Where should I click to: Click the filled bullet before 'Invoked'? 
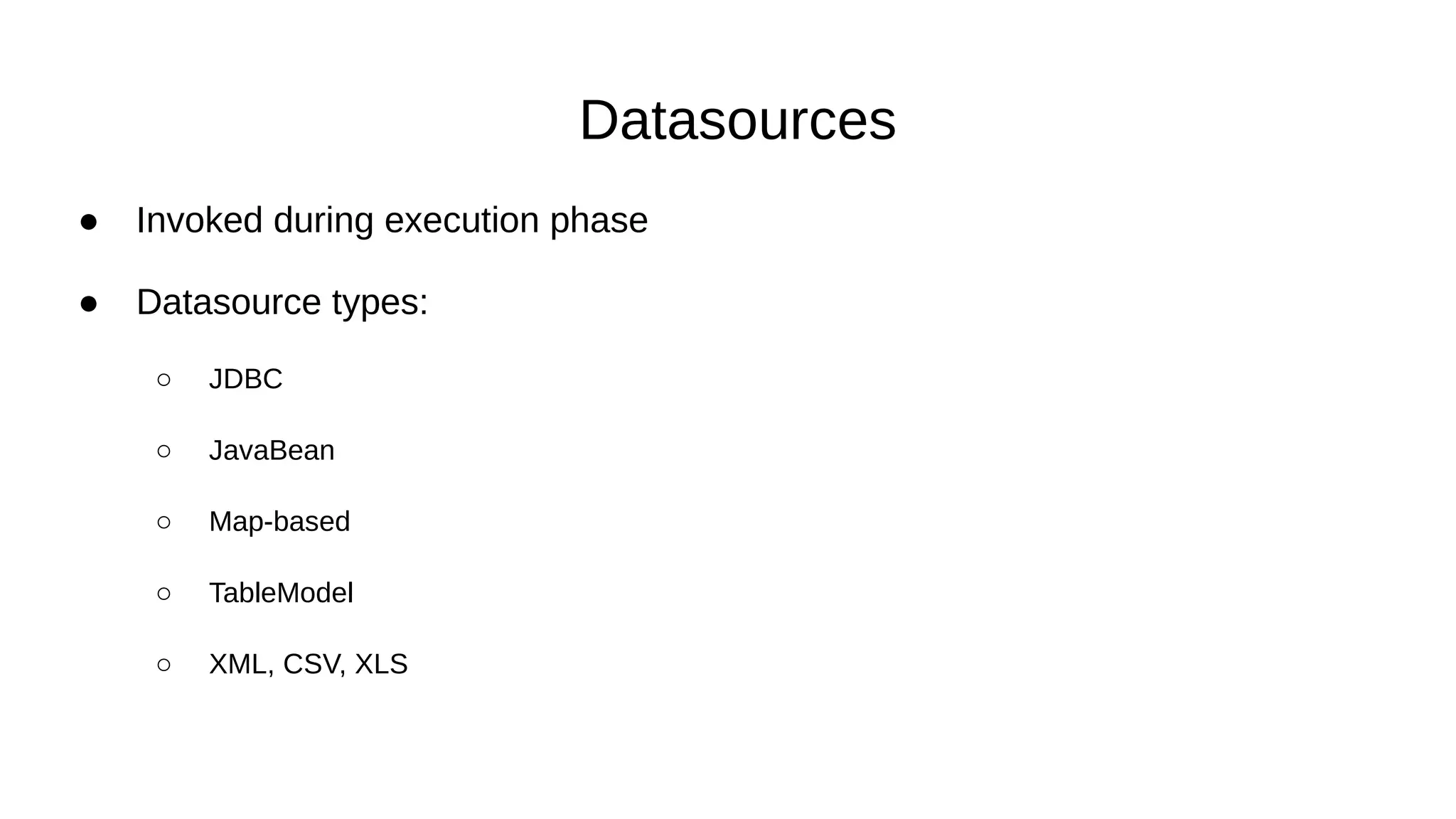(x=89, y=222)
